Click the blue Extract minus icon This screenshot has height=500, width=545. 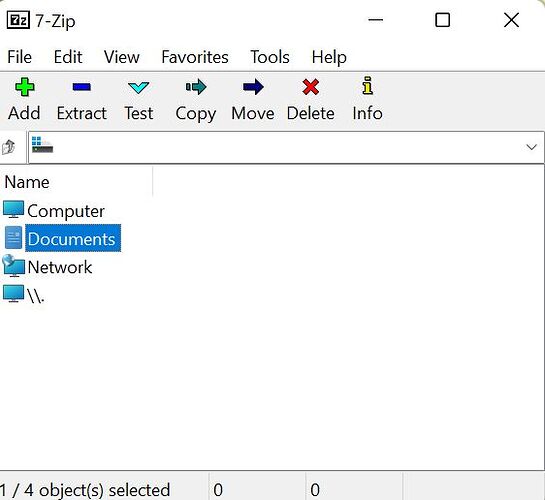(82, 87)
